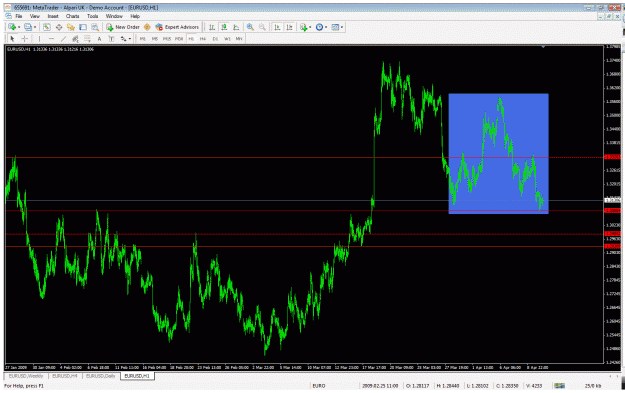Screen dimensions: 625x393
Task: Click the New Order button
Action: [123, 27]
